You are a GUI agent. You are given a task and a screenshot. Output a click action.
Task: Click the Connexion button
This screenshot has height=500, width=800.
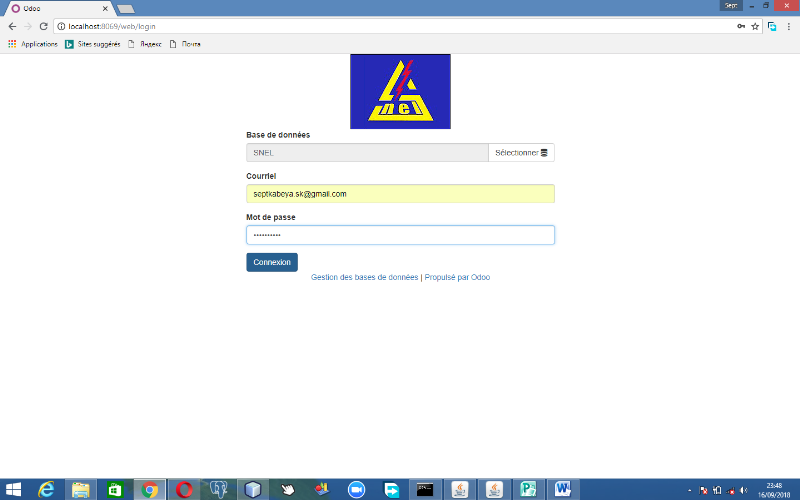[272, 262]
